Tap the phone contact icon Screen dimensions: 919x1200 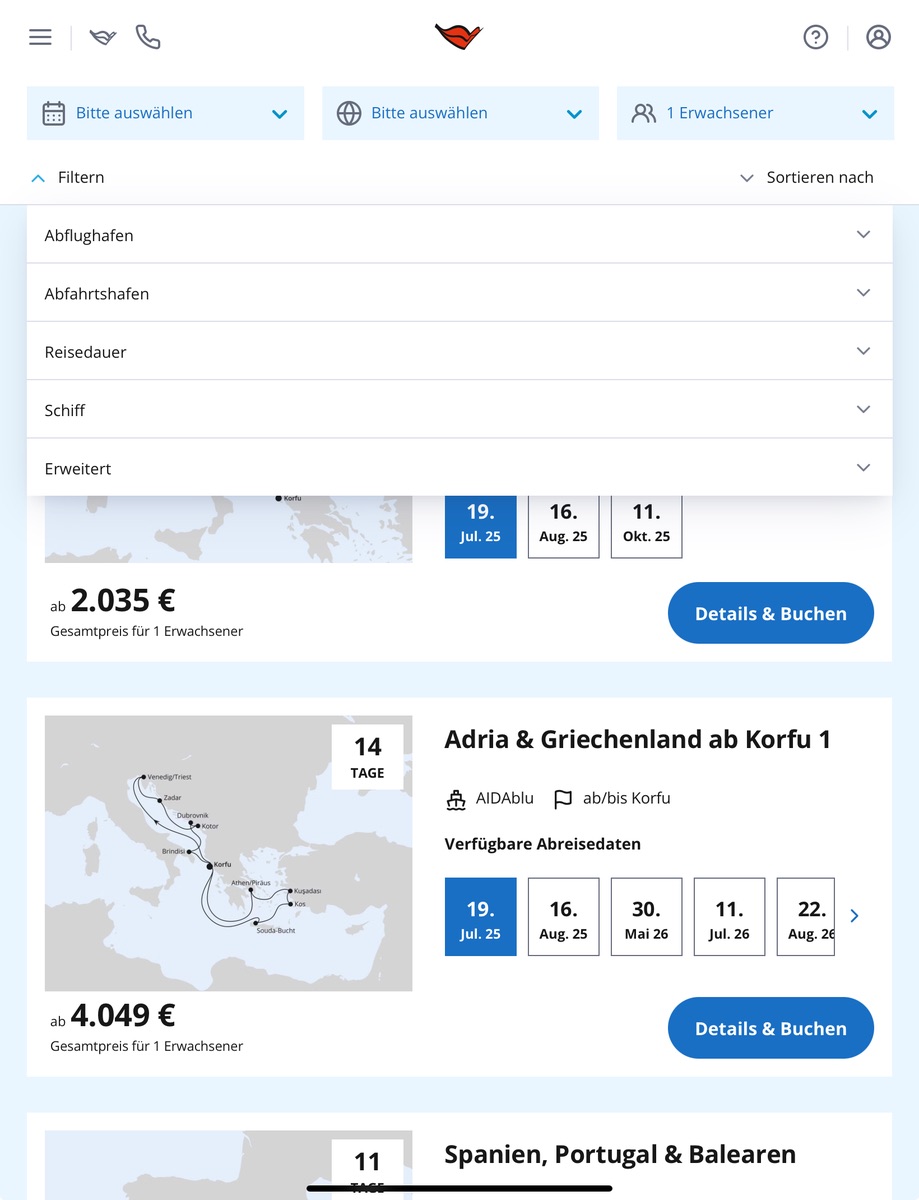[x=148, y=38]
